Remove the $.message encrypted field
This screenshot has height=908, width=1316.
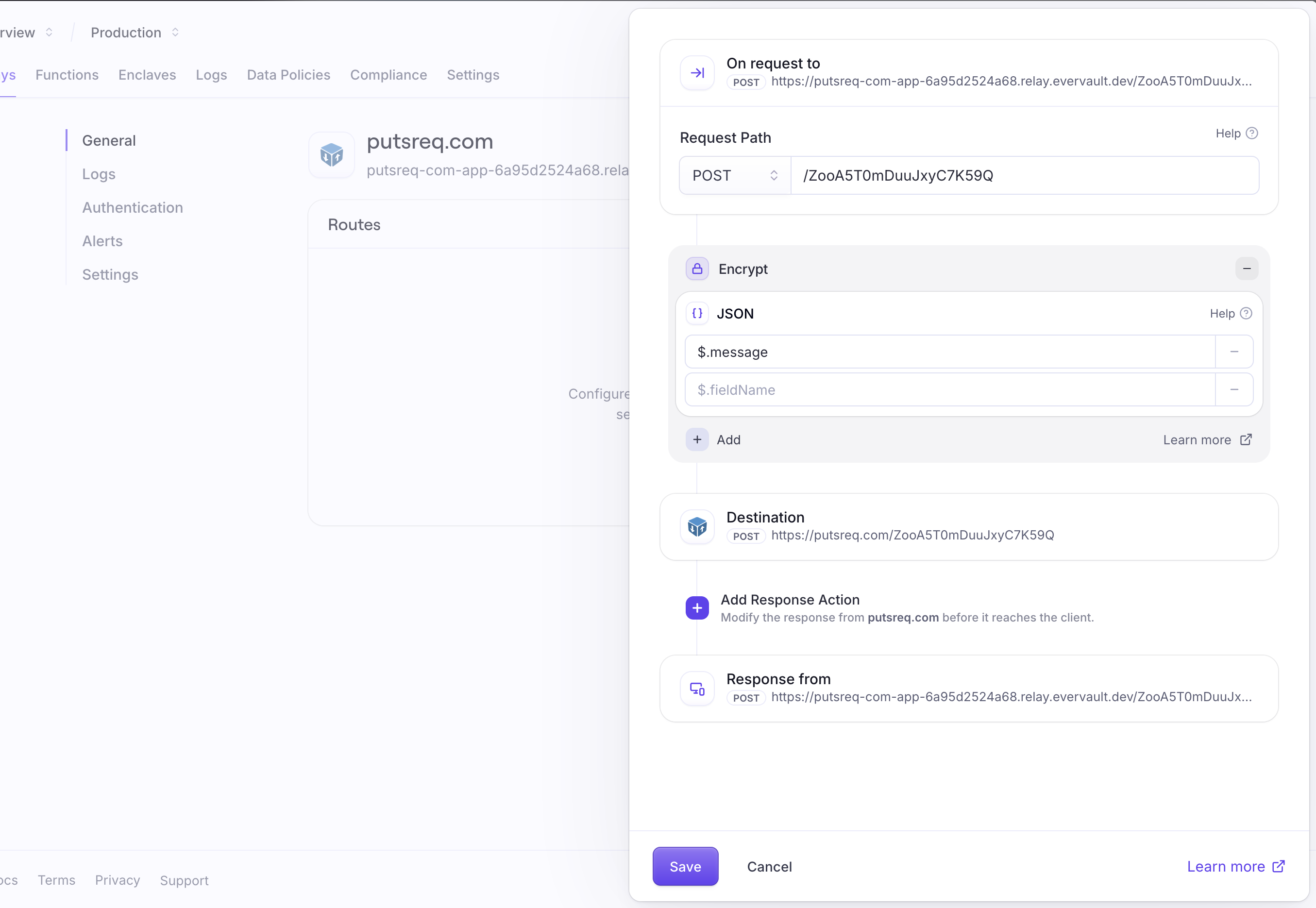point(1234,352)
